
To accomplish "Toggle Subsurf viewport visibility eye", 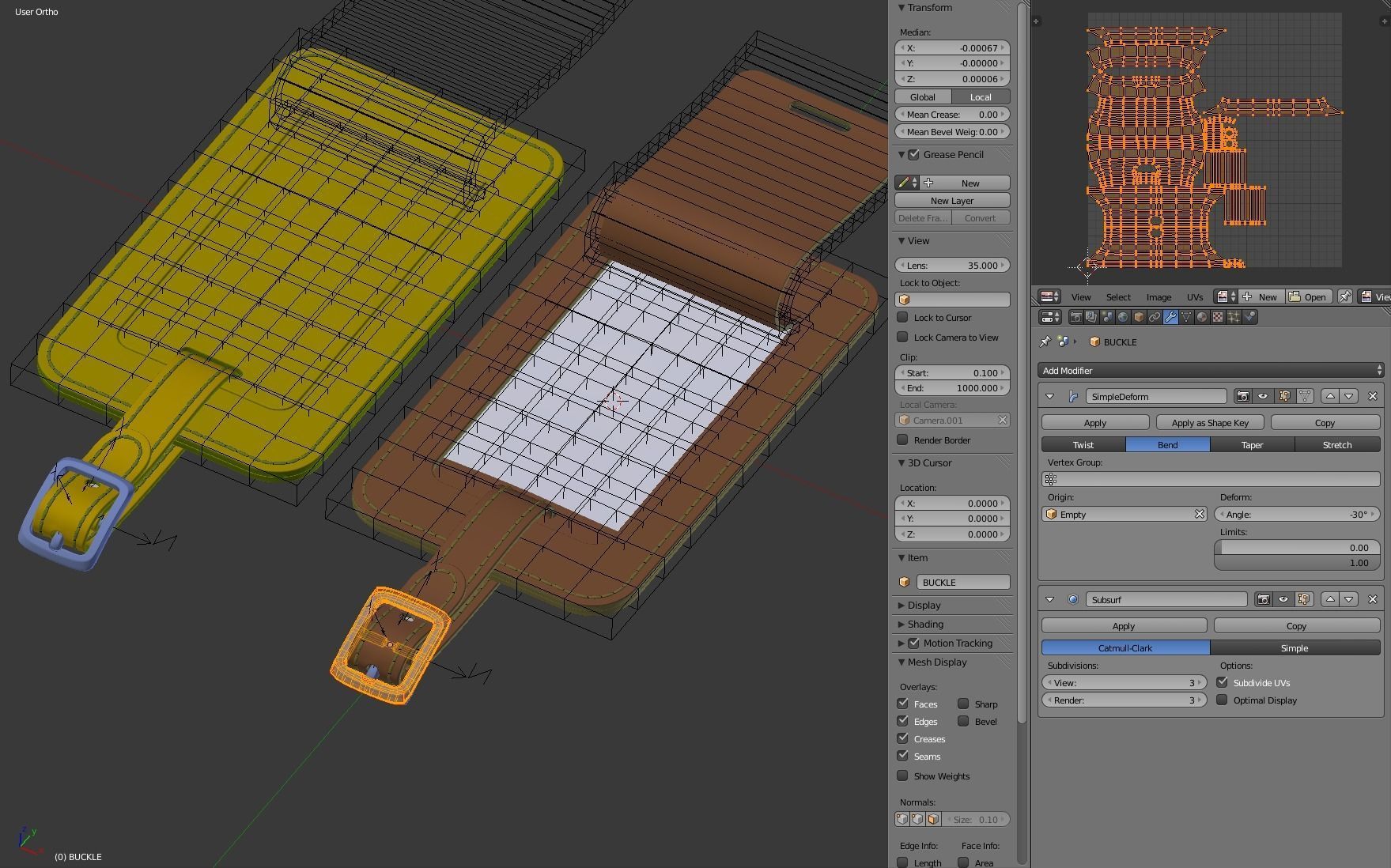I will (x=1283, y=599).
